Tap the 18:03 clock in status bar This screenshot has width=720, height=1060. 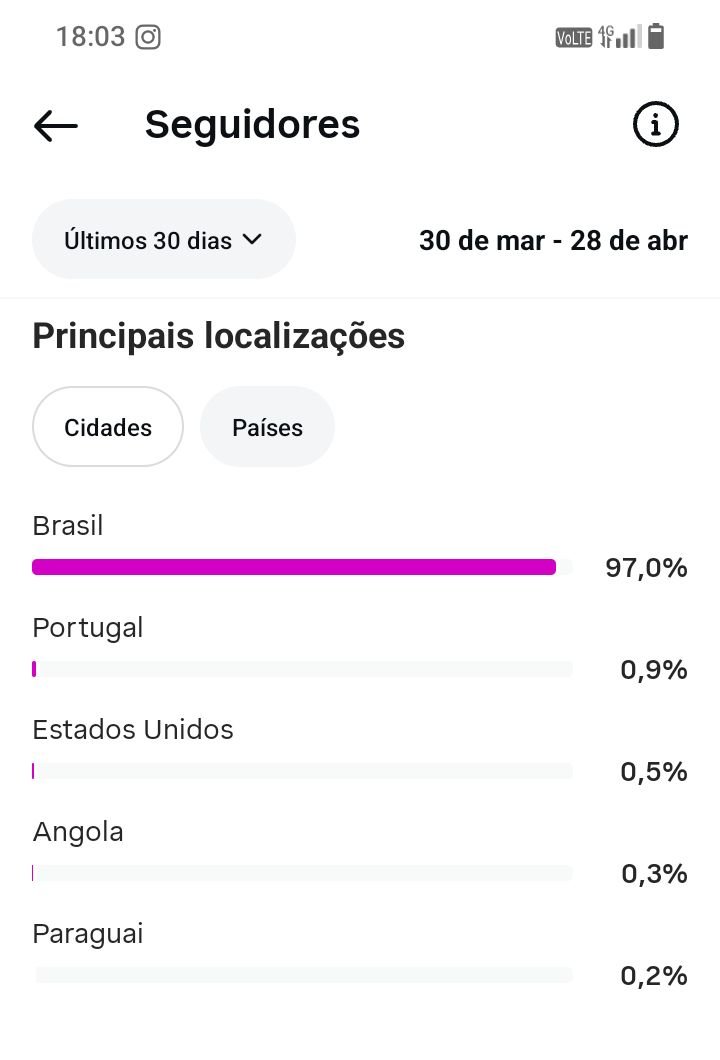coord(90,38)
